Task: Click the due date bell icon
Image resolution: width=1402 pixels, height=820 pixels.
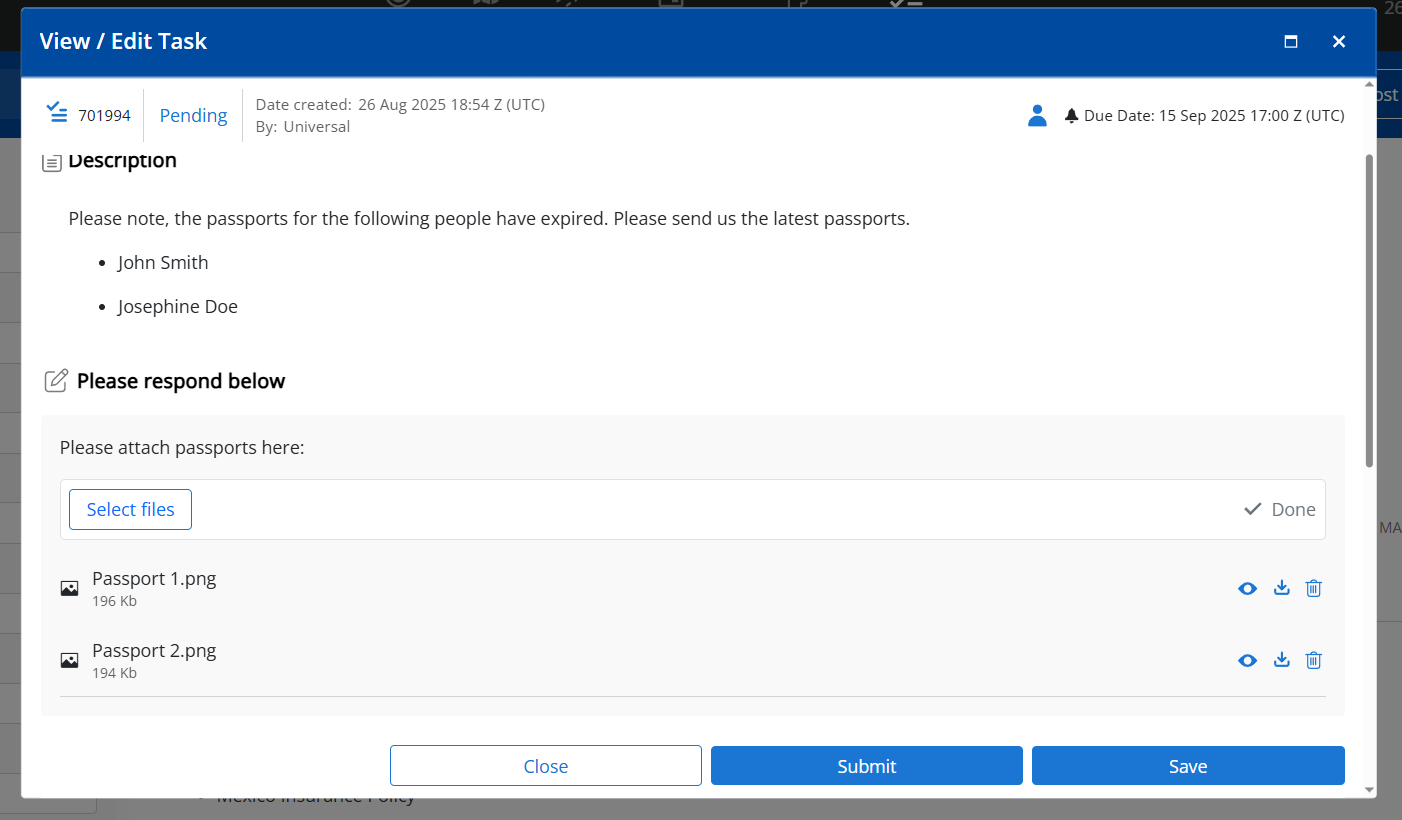Action: [1072, 116]
